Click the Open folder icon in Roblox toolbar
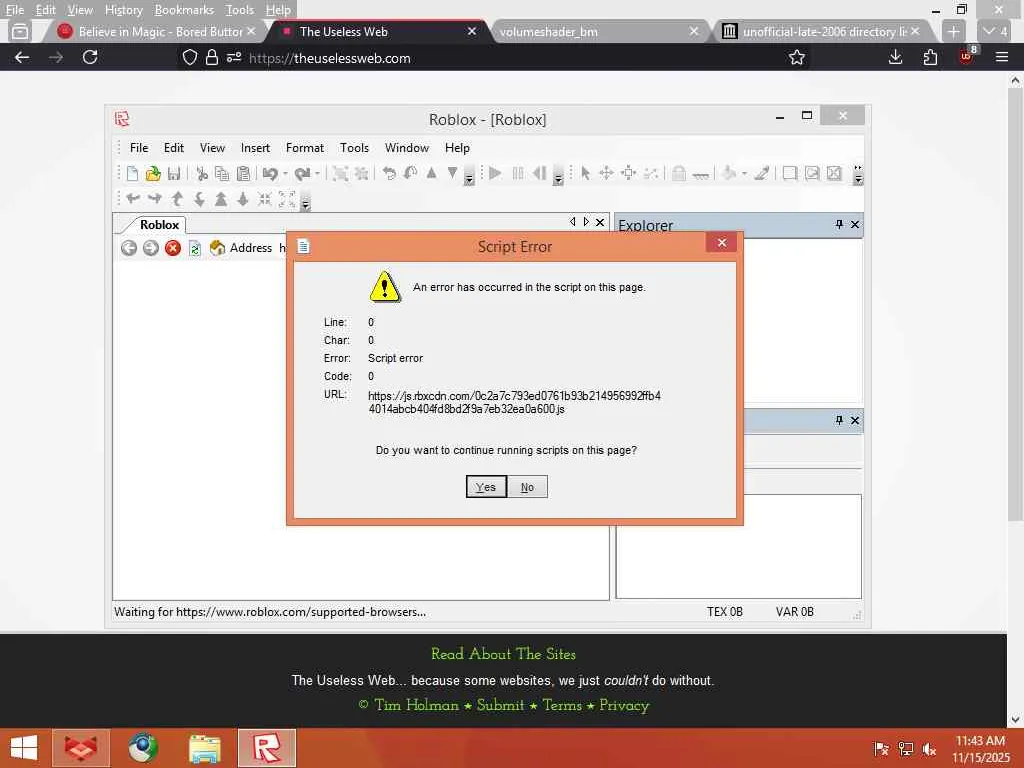This screenshot has width=1024, height=768. pos(153,173)
